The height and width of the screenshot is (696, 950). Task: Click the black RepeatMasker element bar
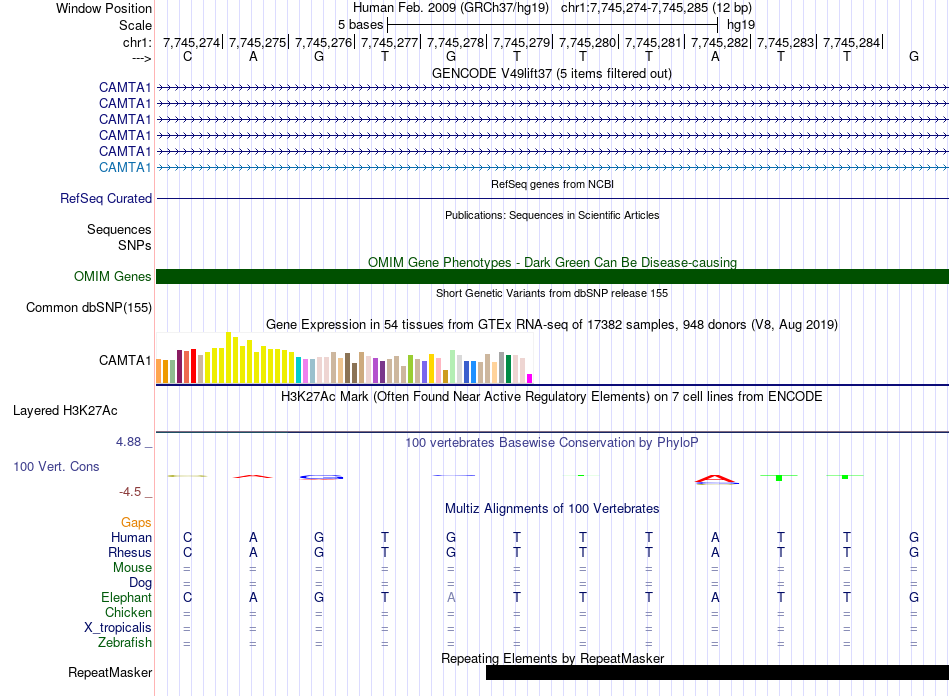[717, 672]
